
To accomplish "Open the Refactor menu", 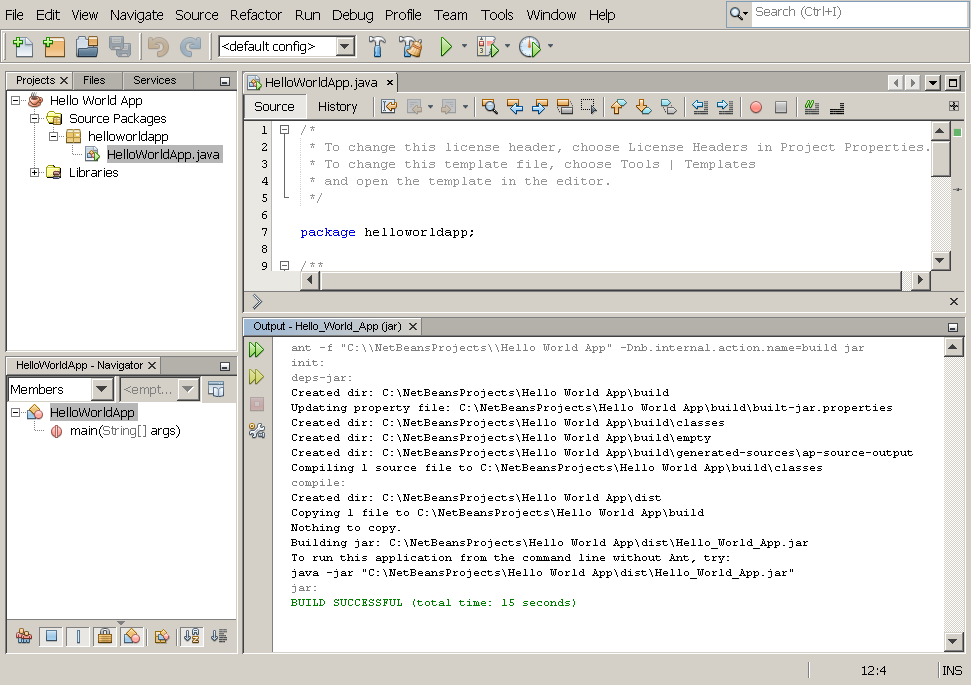I will [255, 14].
